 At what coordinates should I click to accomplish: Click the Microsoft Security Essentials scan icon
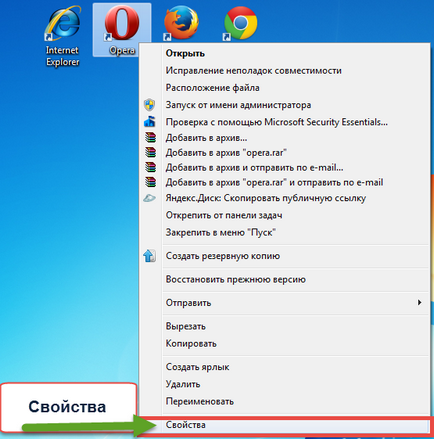click(150, 122)
